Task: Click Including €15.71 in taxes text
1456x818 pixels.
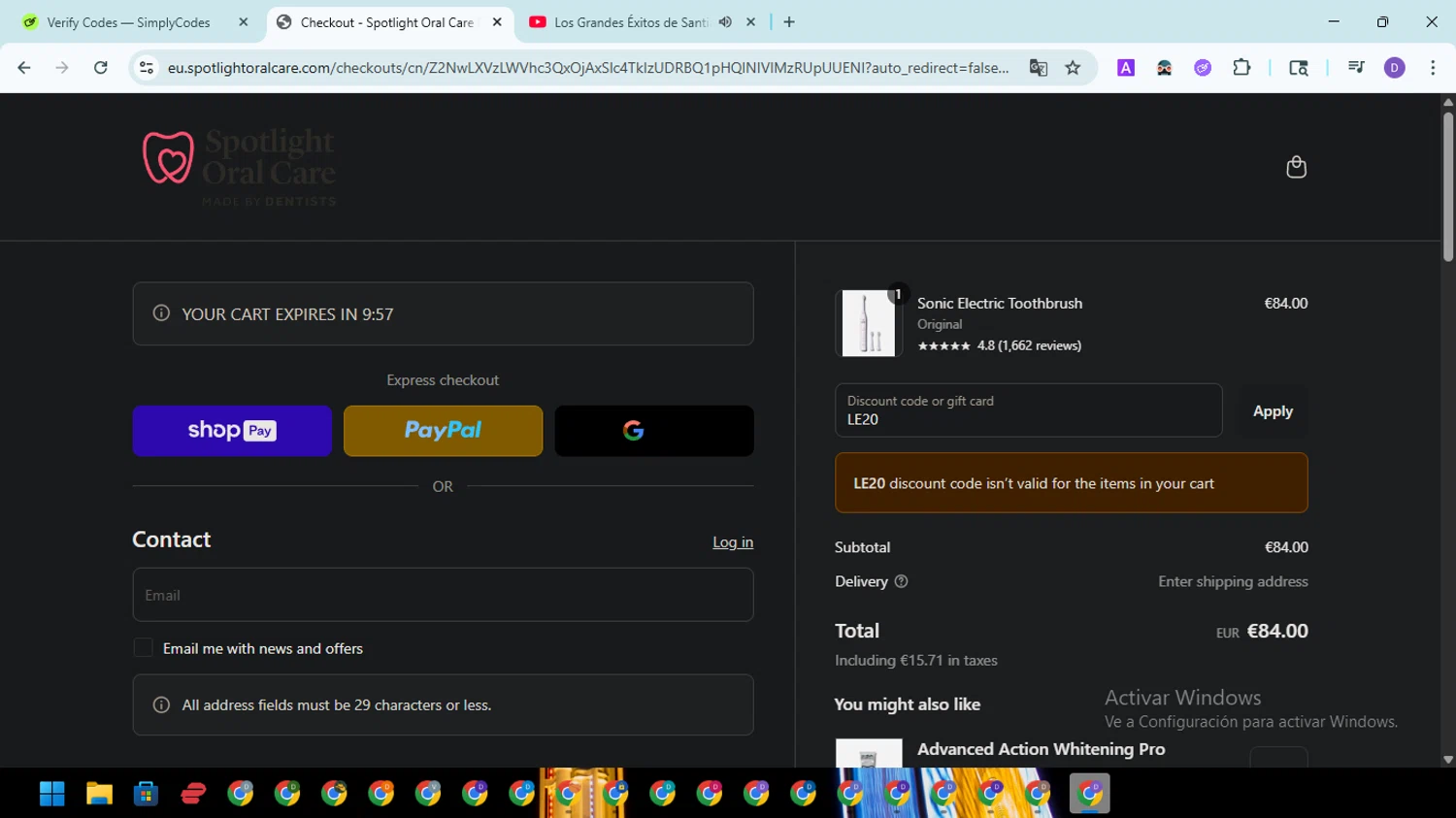Action: tap(916, 661)
